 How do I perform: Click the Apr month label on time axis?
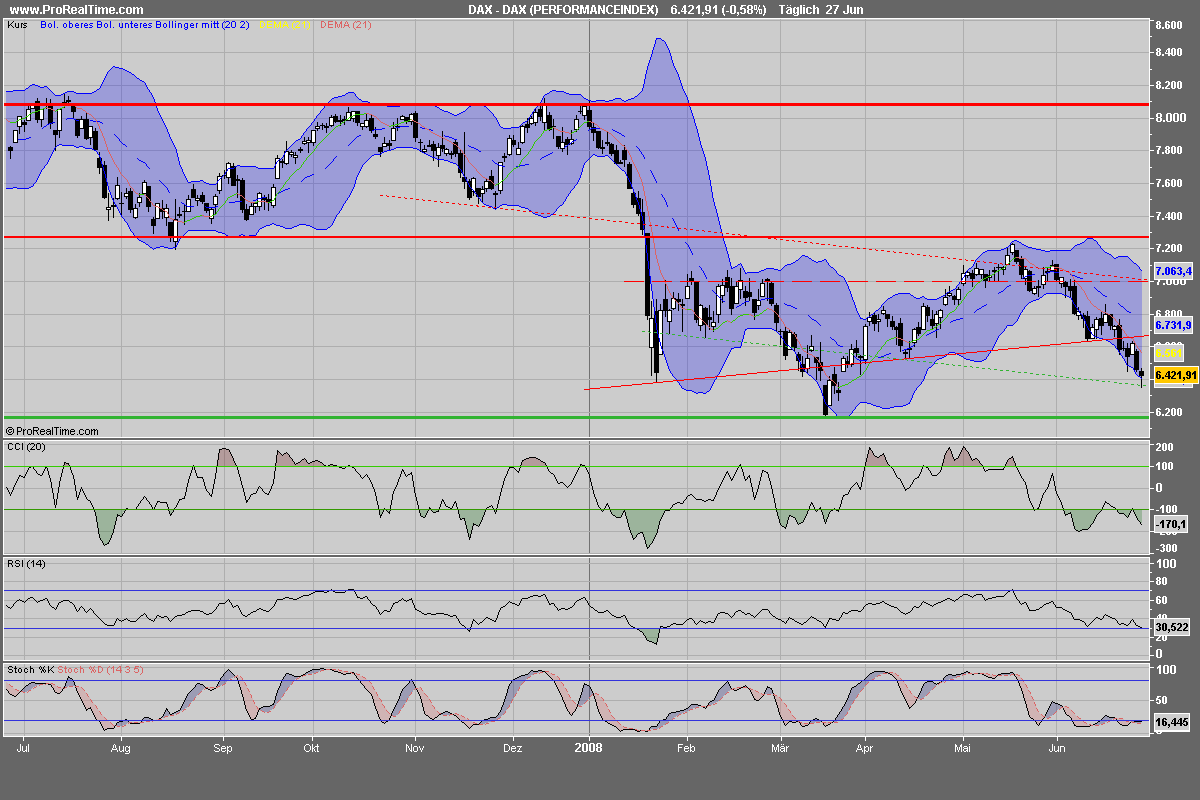(865, 746)
